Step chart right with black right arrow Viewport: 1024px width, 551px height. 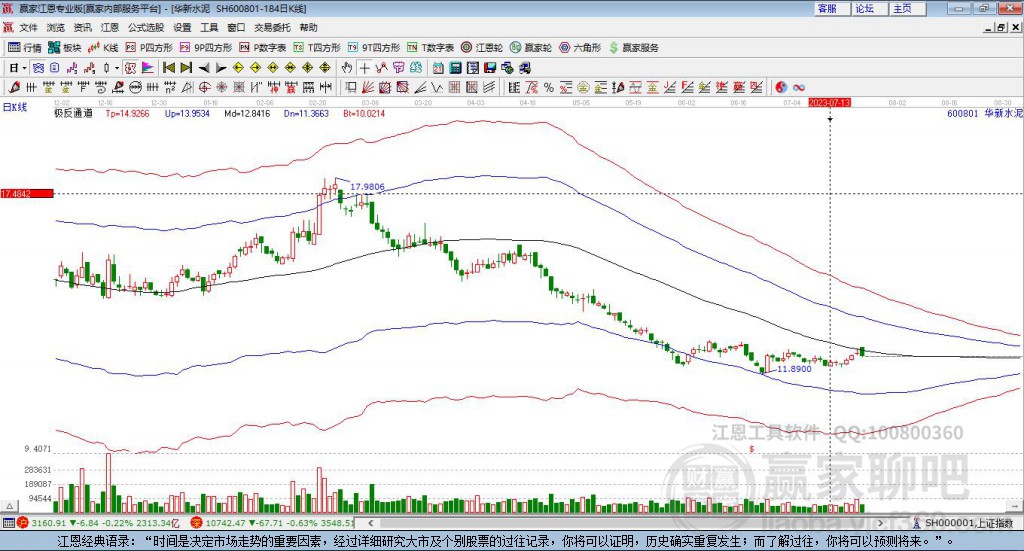point(221,68)
